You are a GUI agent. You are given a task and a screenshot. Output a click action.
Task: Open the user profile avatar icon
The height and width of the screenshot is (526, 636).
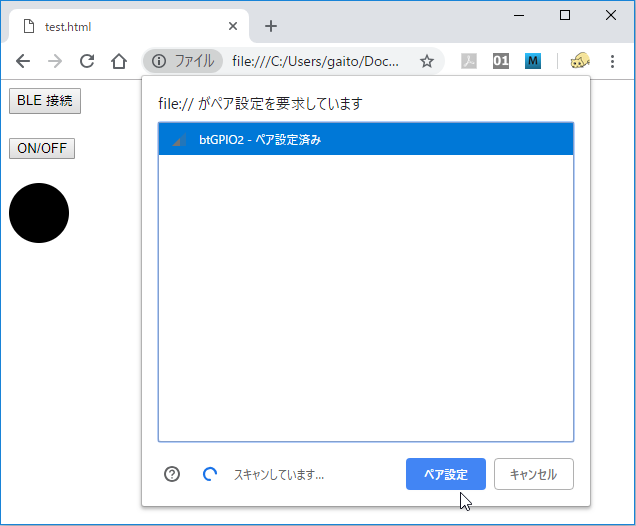[x=580, y=61]
